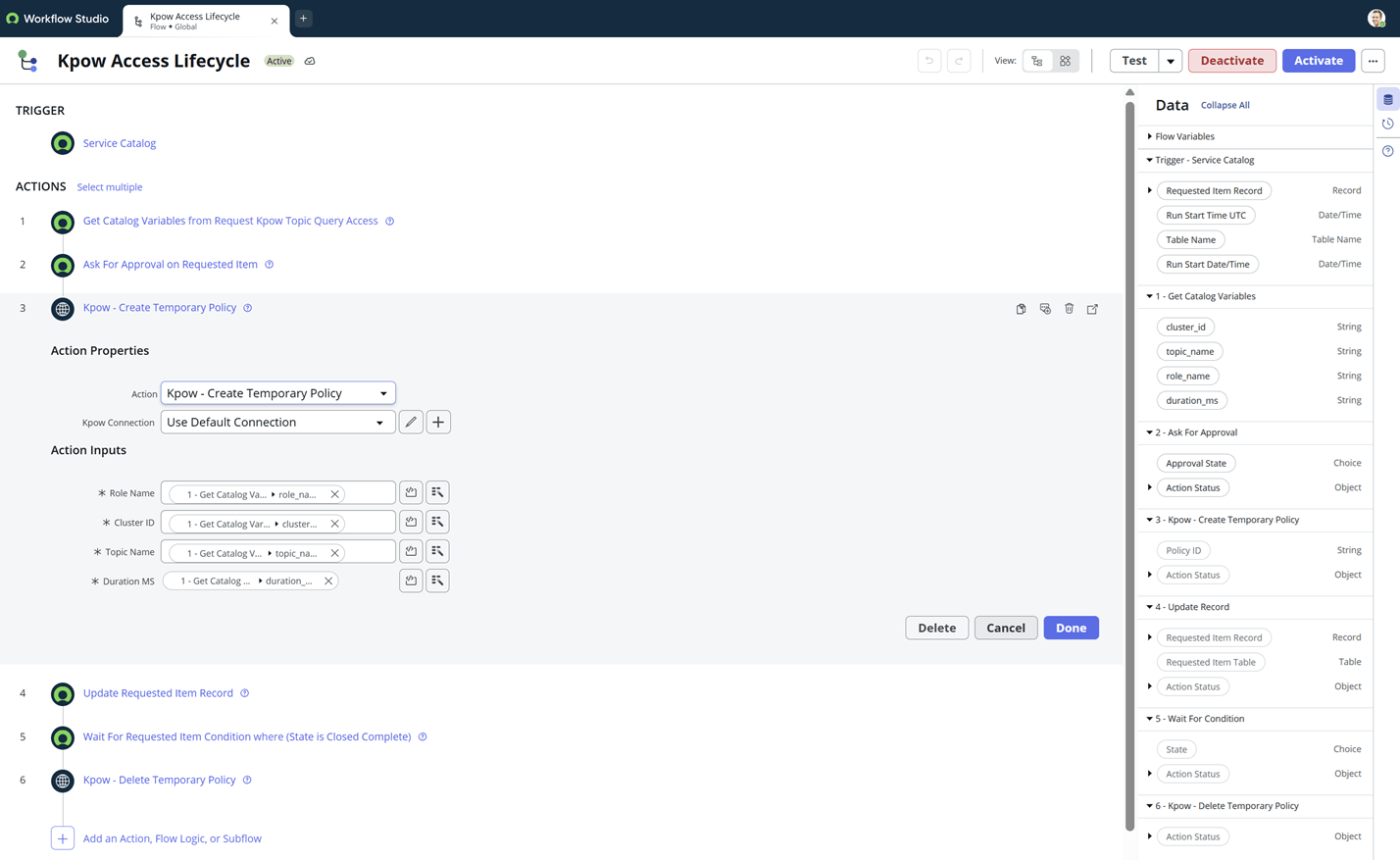The image size is (1400, 860).
Task: Click the redo icon in header
Action: [959, 61]
